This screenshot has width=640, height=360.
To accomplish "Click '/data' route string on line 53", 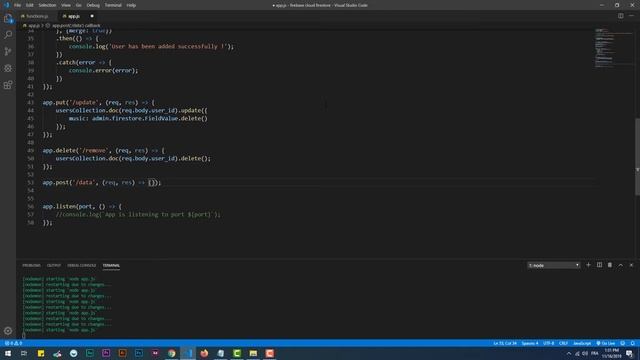I will click(x=84, y=182).
